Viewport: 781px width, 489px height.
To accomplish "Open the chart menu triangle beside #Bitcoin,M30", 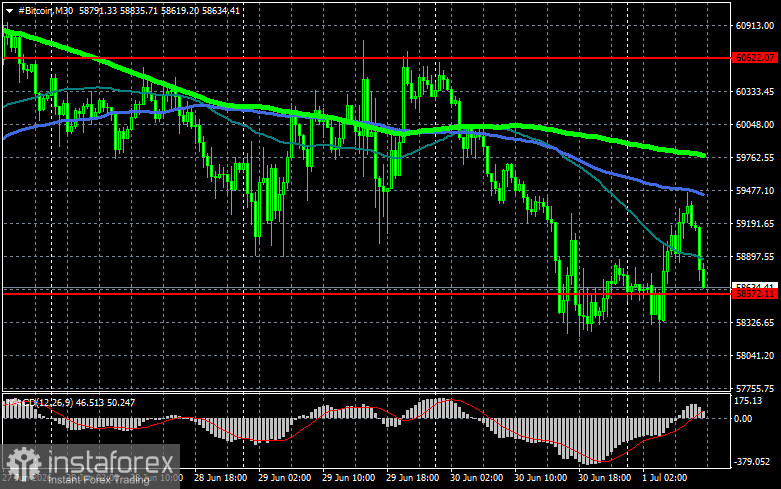I will pyautogui.click(x=9, y=11).
